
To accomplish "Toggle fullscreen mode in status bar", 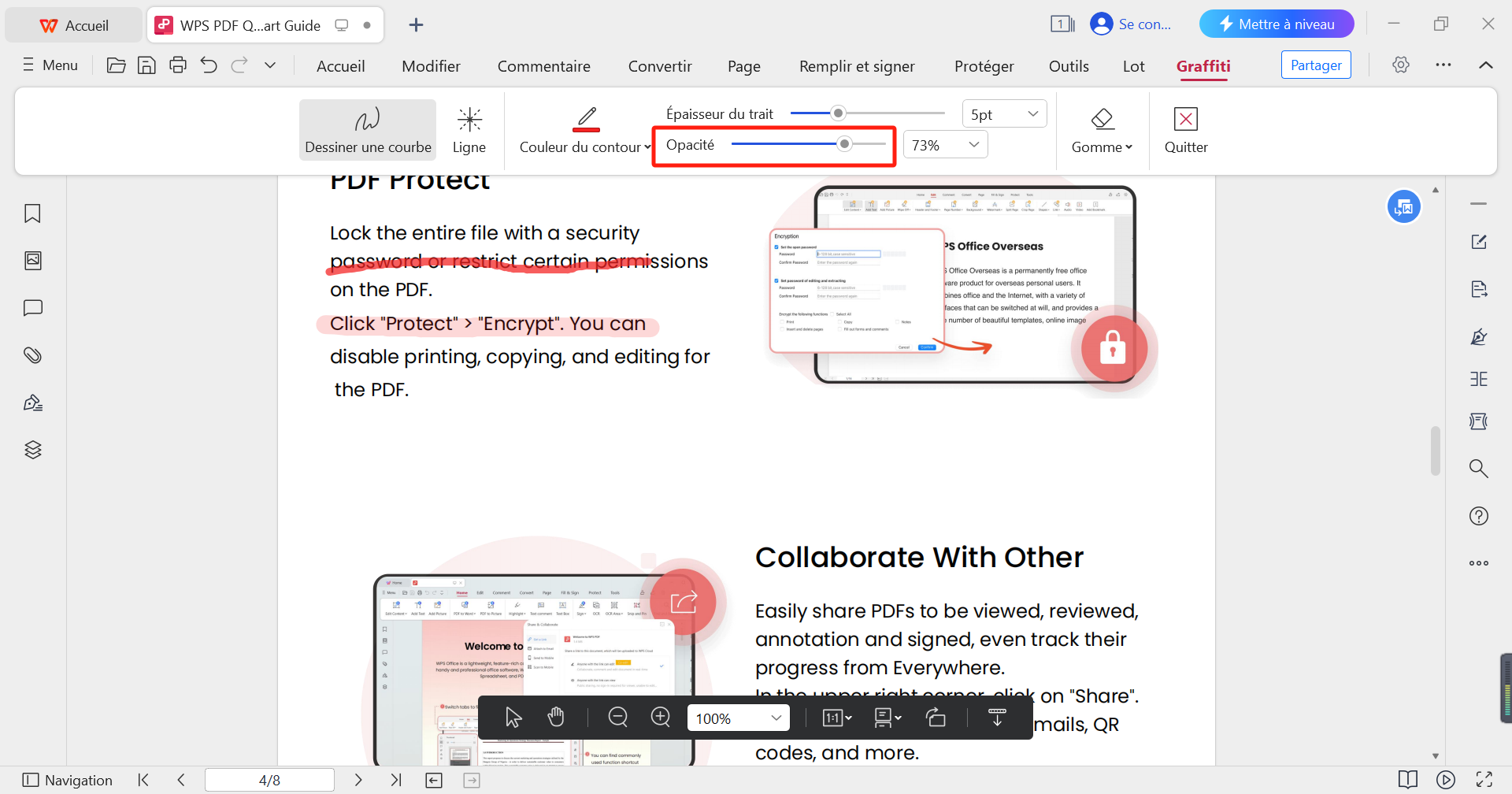I will click(x=1484, y=780).
